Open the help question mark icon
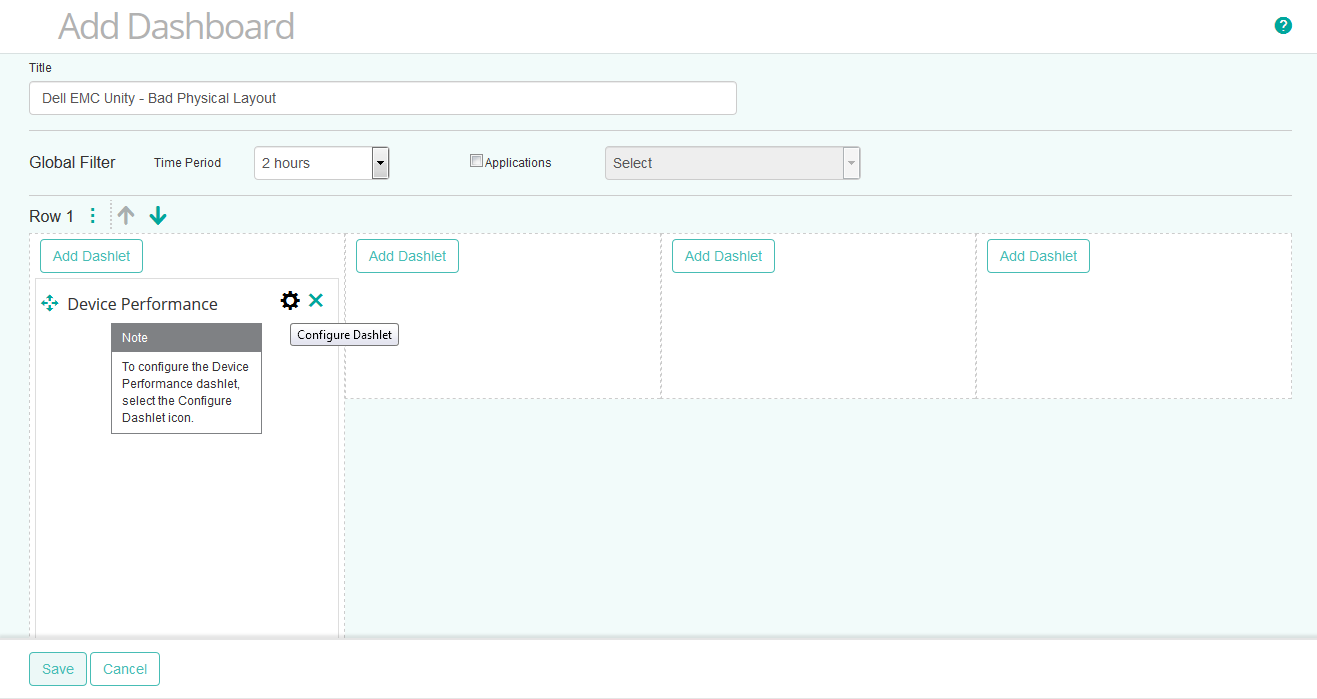The image size is (1317, 699). tap(1283, 25)
